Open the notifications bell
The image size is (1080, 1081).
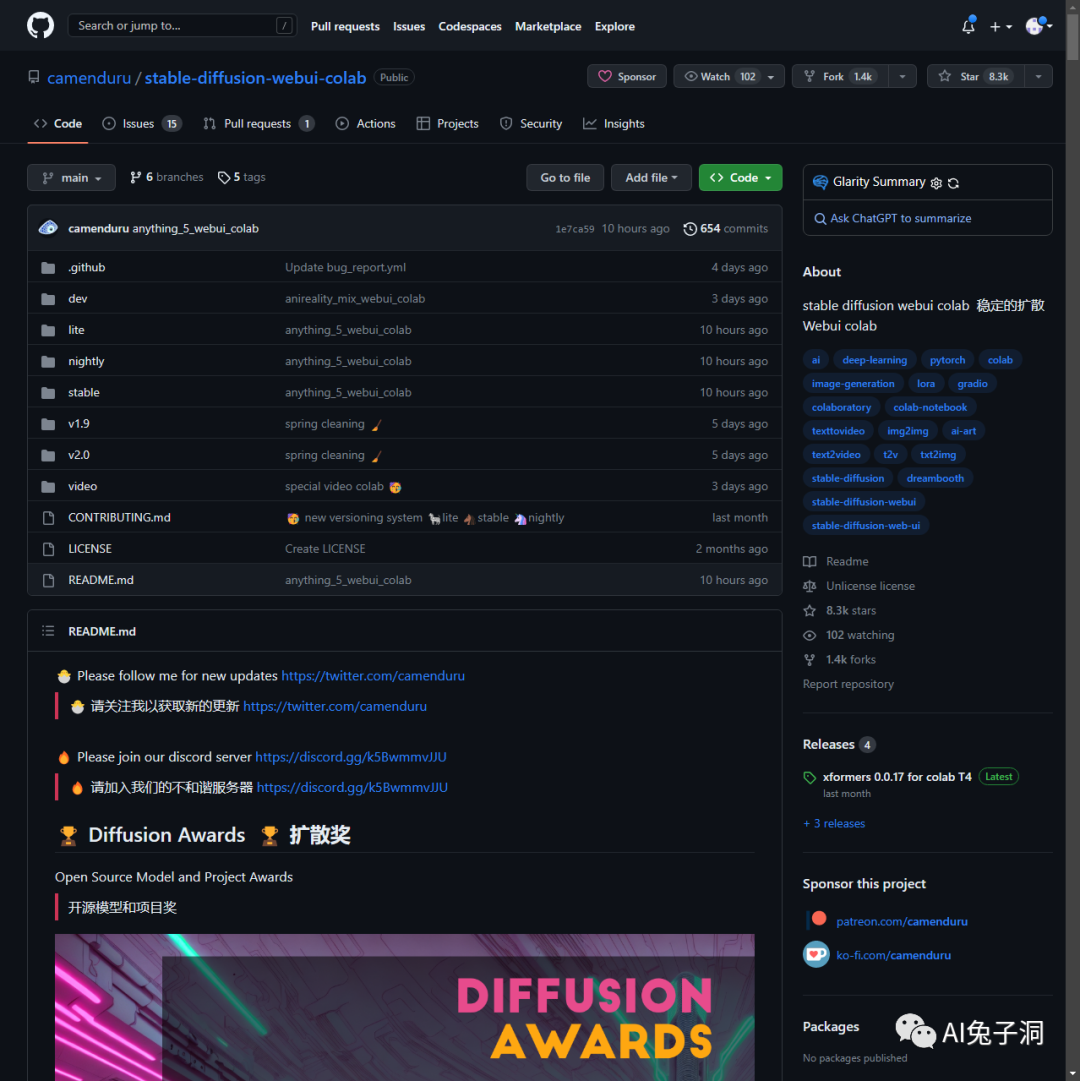pos(968,26)
